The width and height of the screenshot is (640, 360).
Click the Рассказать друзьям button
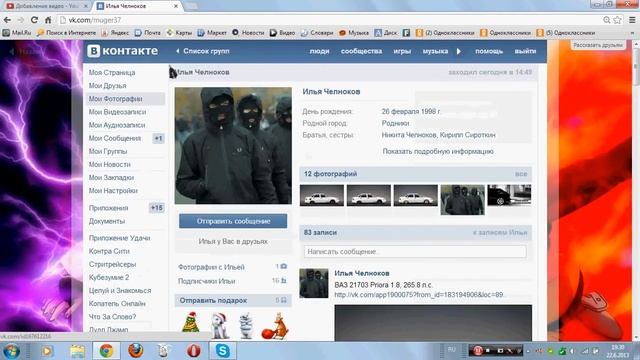598,45
